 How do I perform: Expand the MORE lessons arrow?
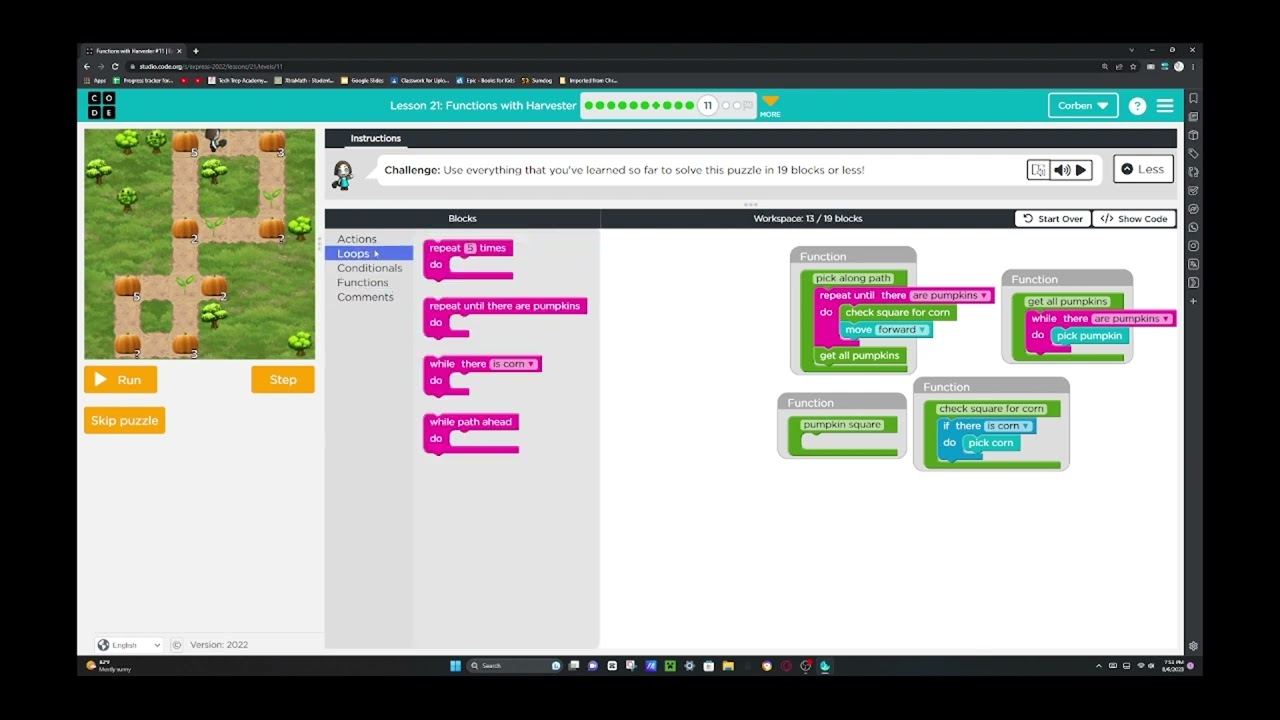770,105
